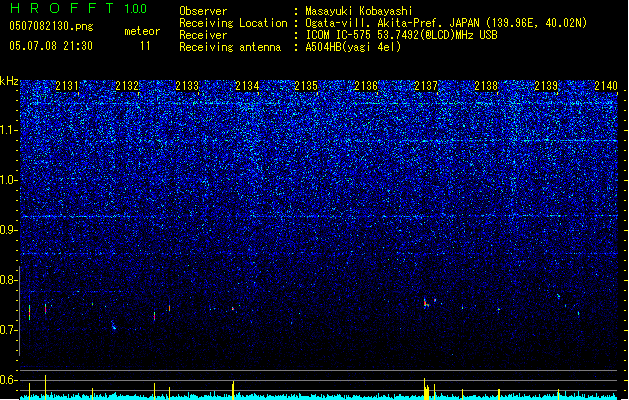Click the 'Receiving antenna' label
Image resolution: width=629 pixels, height=400 pixels.
tap(230, 47)
